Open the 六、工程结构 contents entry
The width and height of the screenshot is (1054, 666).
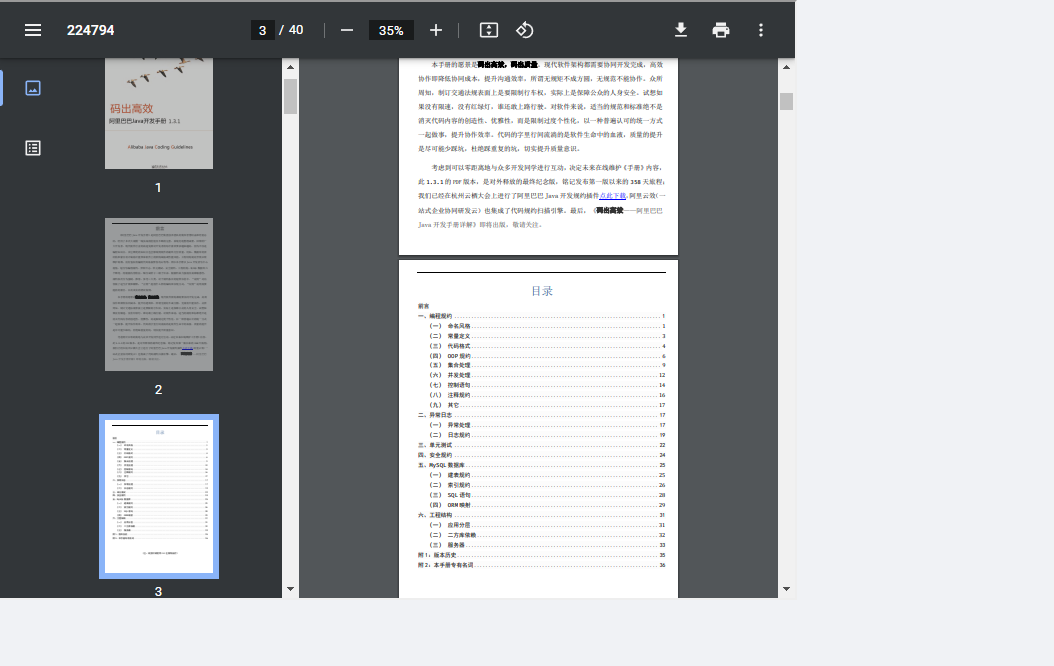coord(541,515)
